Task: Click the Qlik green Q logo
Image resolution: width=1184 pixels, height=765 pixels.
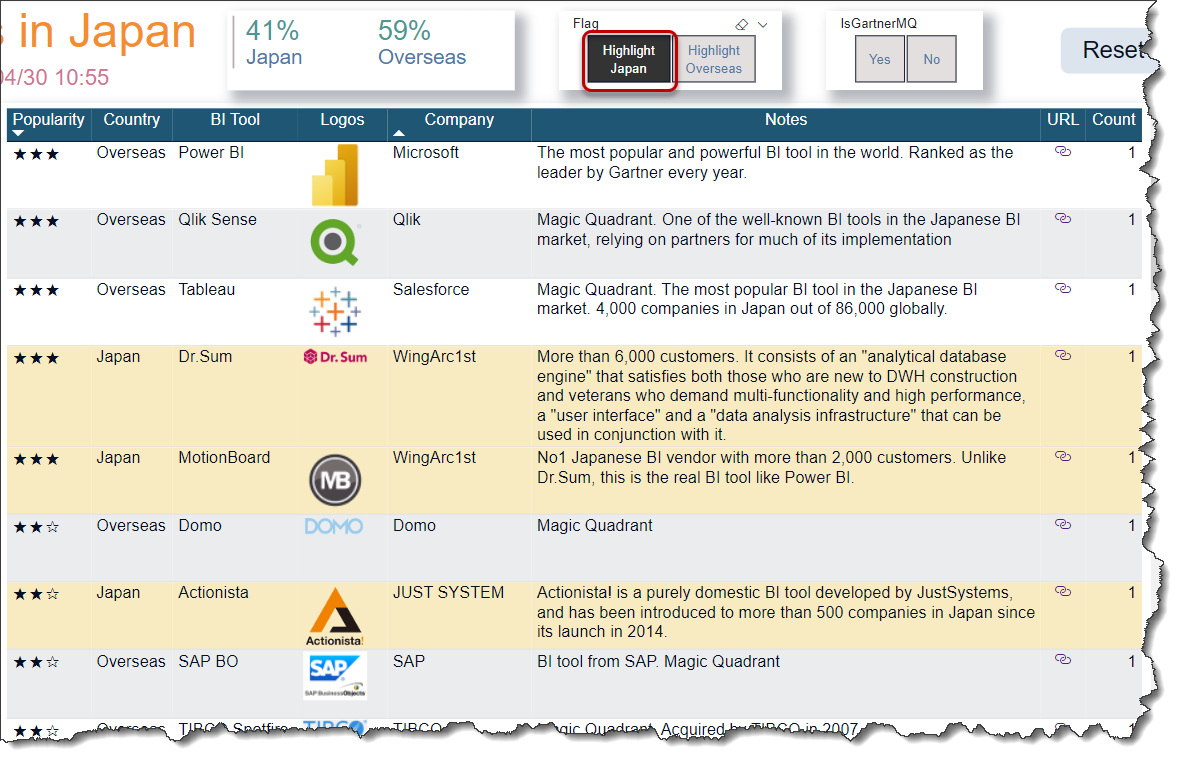Action: (x=335, y=242)
